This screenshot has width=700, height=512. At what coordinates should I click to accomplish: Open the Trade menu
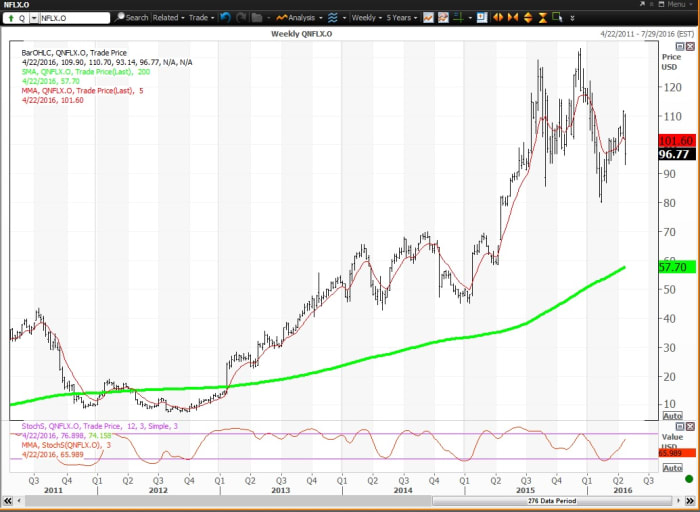[x=201, y=18]
